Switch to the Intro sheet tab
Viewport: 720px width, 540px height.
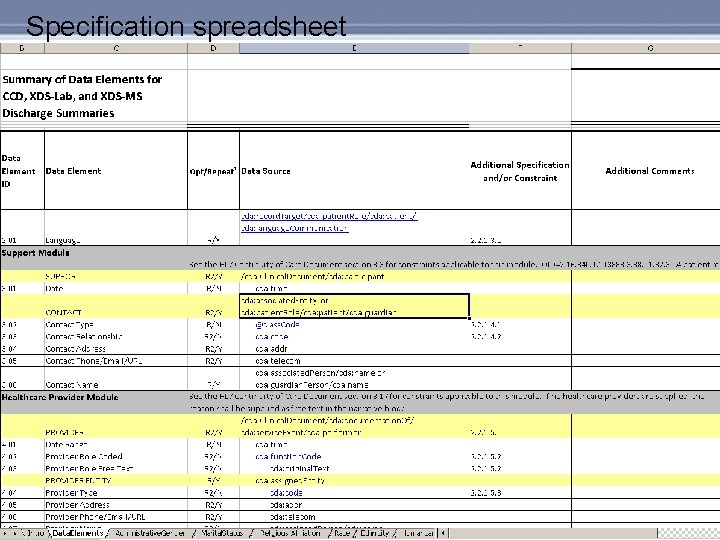pyautogui.click(x=34, y=533)
